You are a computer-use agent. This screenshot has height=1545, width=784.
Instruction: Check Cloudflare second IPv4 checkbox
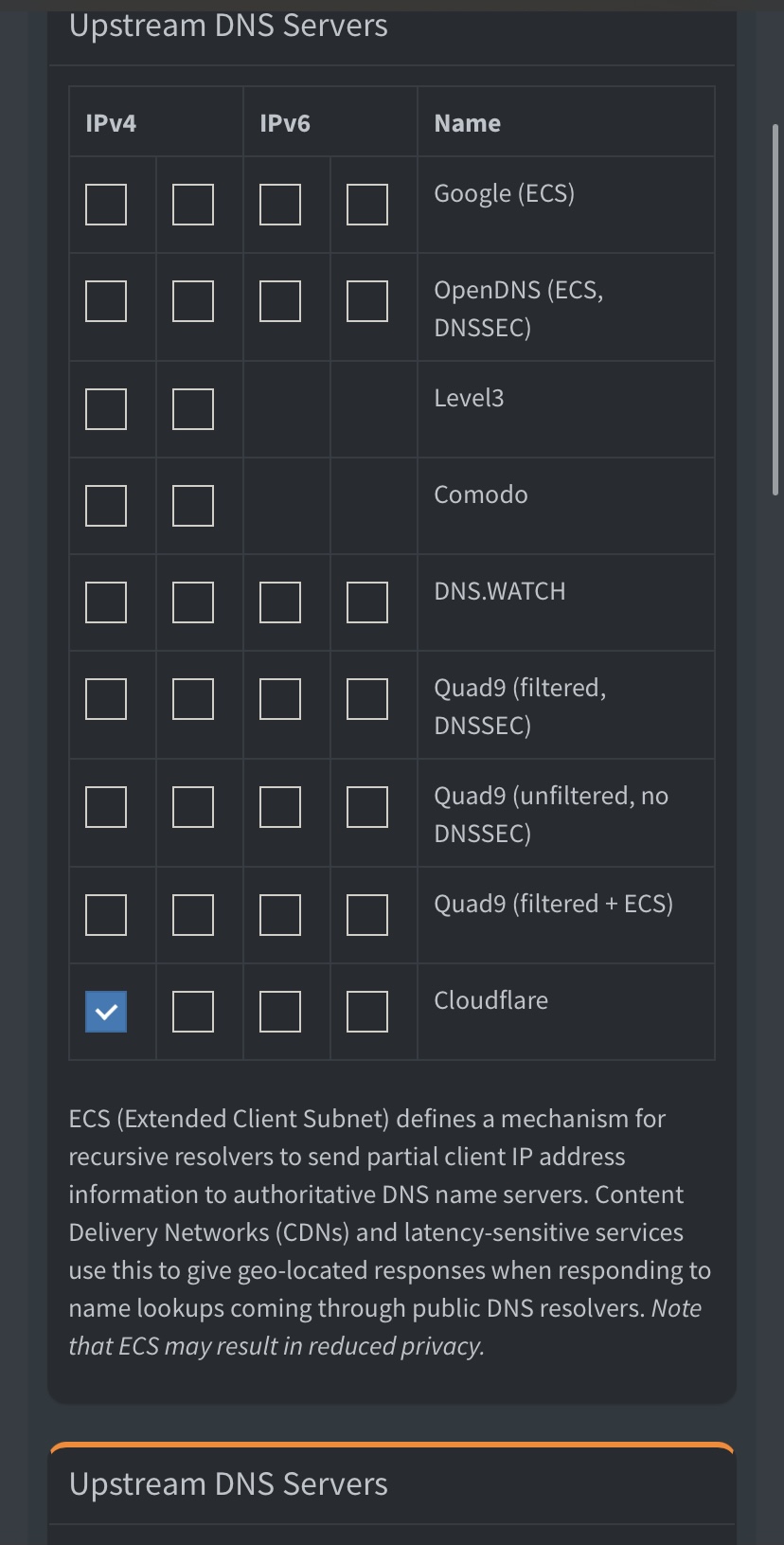[x=193, y=1012]
